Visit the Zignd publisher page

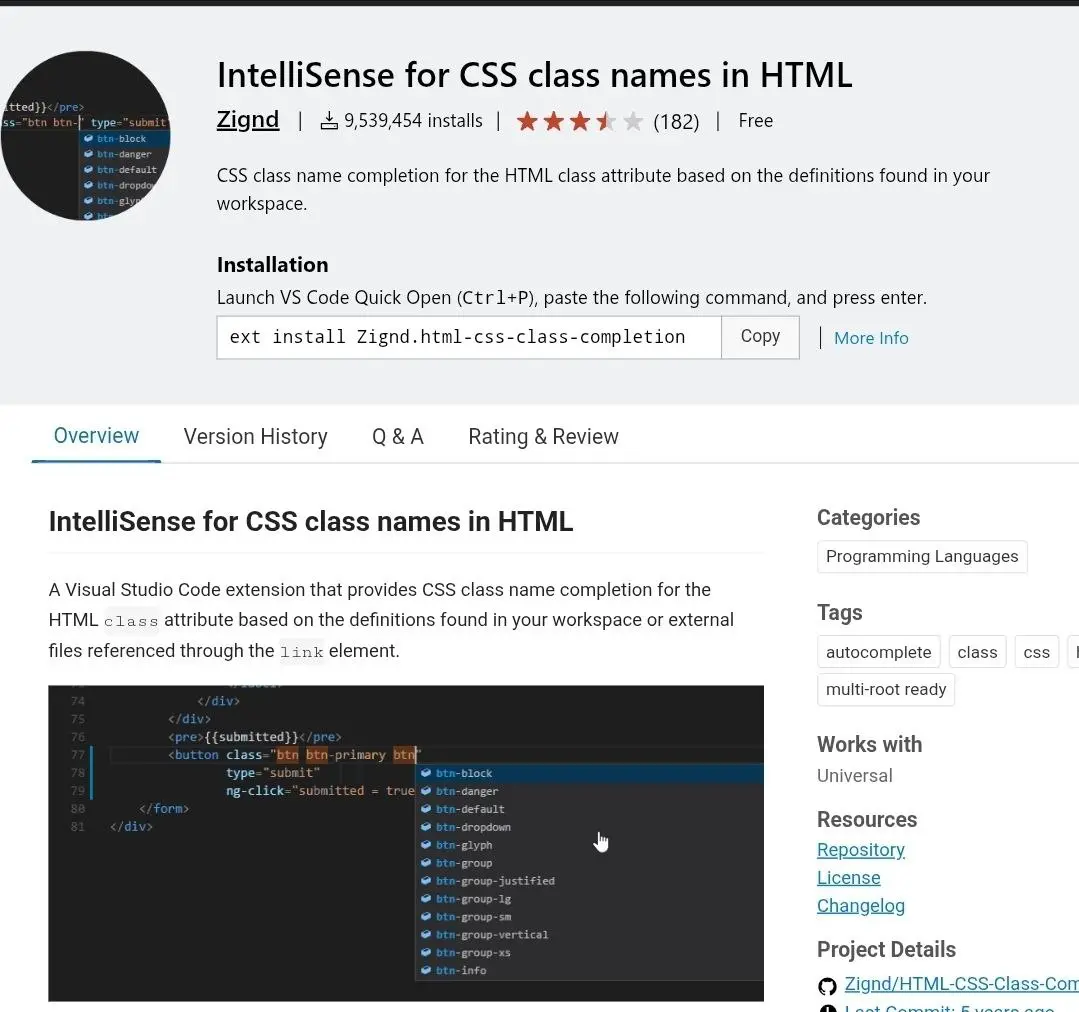click(247, 119)
